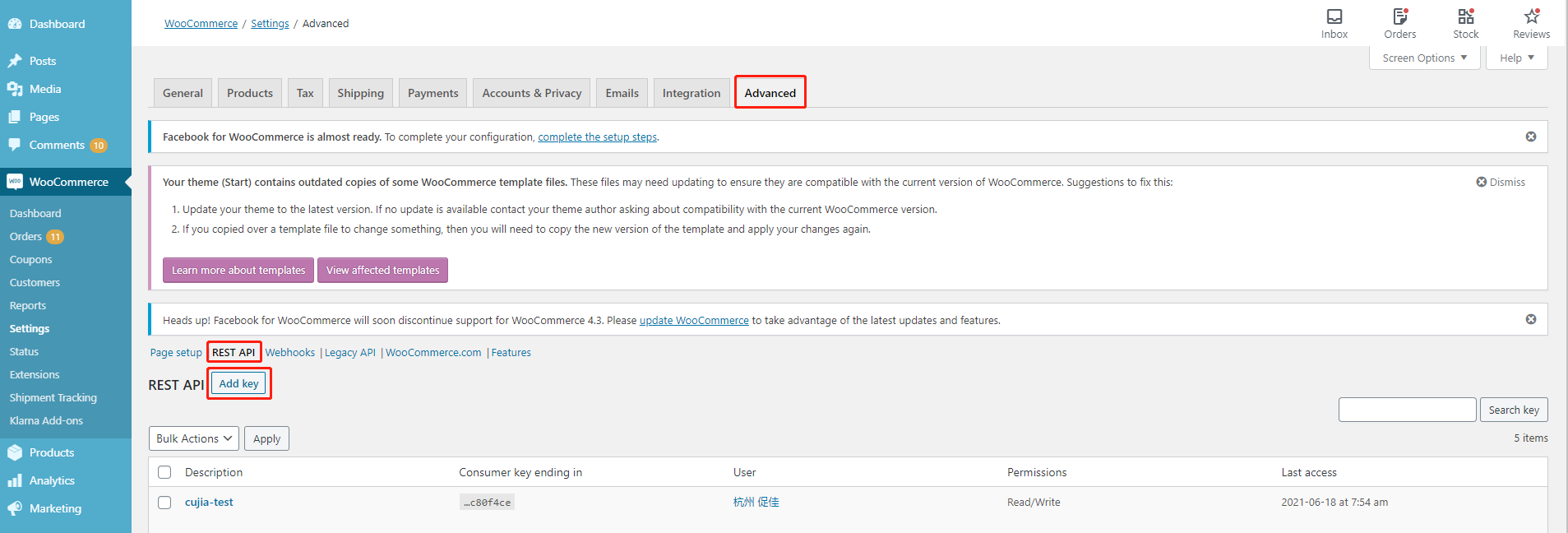Open Media from the sidebar

click(45, 89)
